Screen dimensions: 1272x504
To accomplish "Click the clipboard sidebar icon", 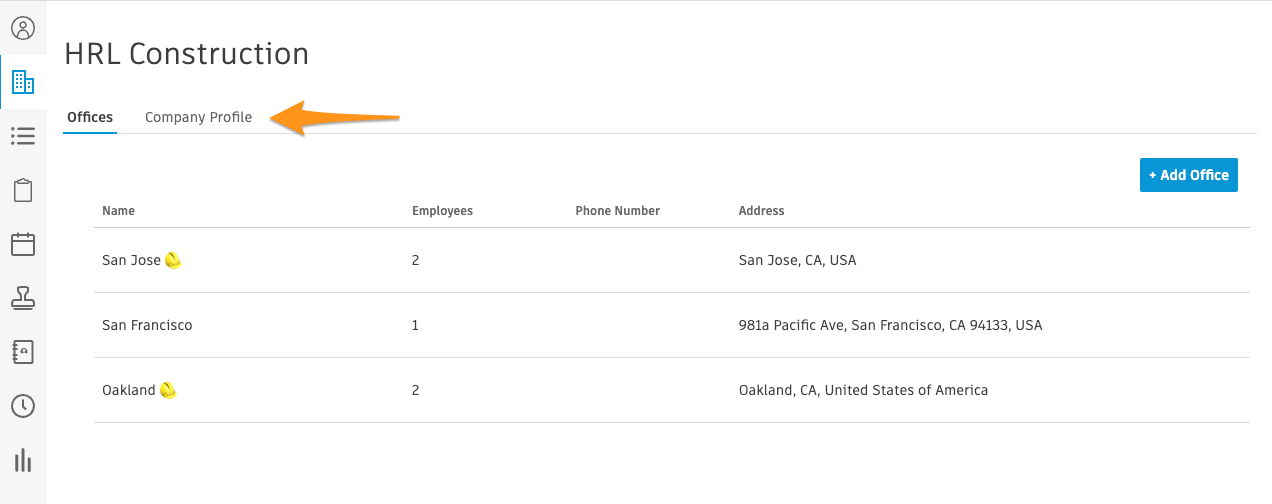I will tap(22, 190).
